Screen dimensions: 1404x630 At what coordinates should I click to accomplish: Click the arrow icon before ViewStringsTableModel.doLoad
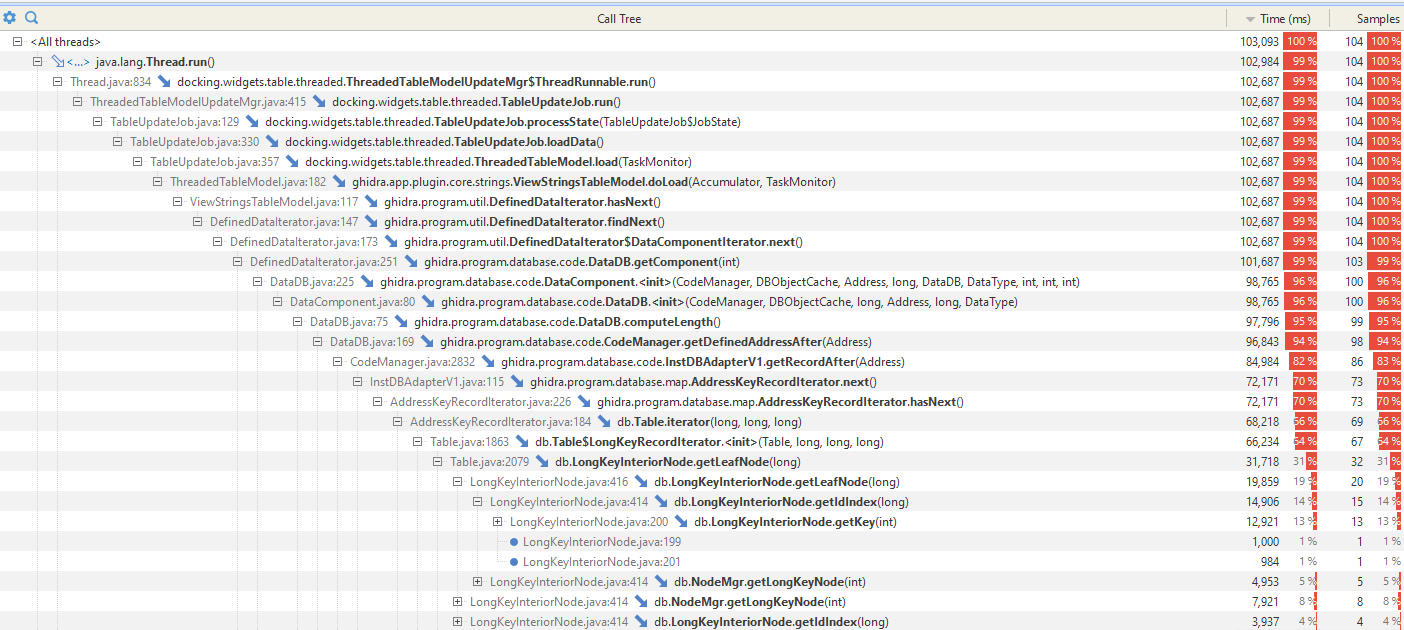[x=340, y=182]
